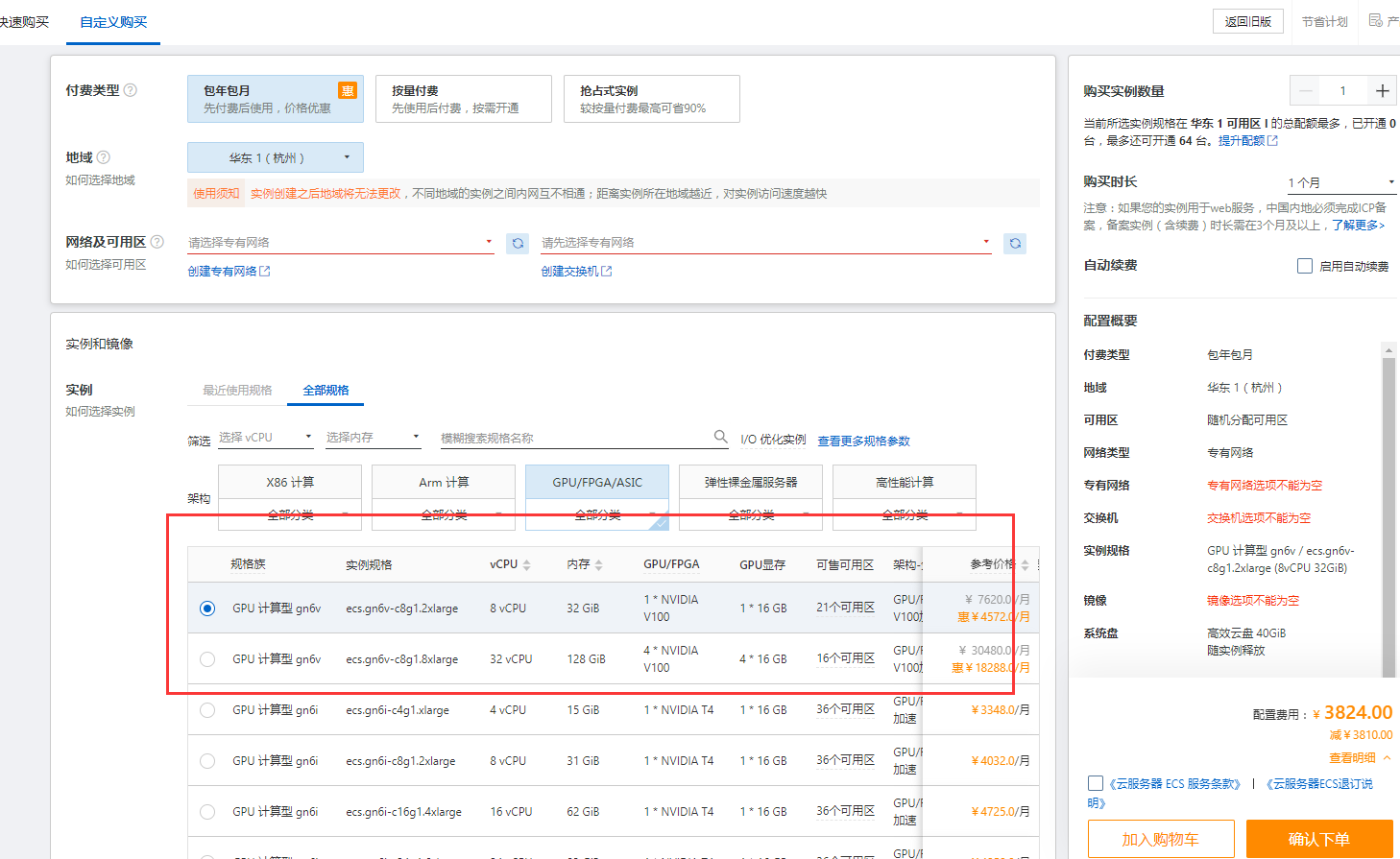Open 最近使用规格 tab

[237, 391]
